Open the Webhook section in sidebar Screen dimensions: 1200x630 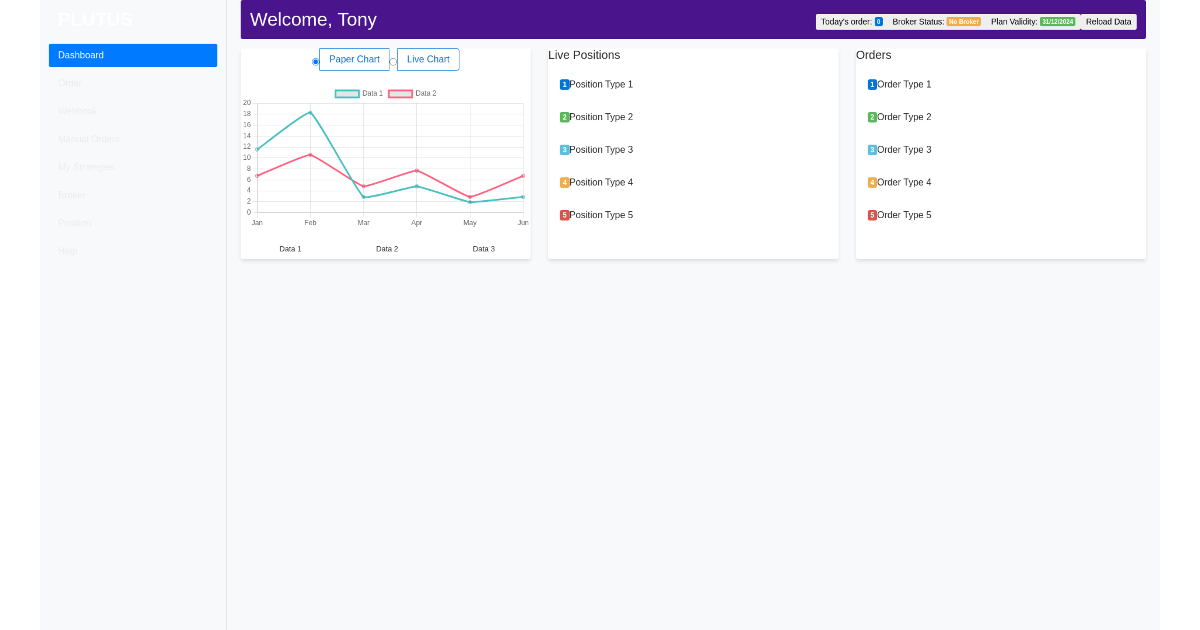76,111
